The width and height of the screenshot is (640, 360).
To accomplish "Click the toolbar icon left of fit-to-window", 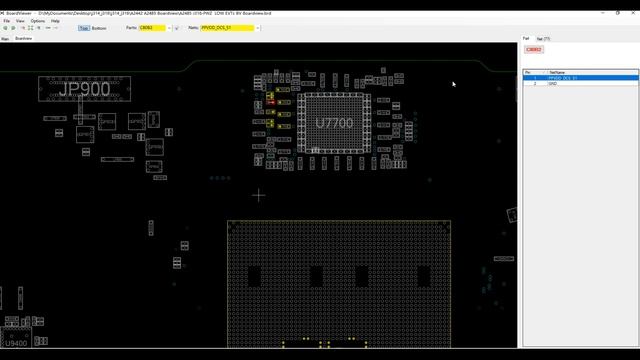I will pyautogui.click(x=23, y=28).
